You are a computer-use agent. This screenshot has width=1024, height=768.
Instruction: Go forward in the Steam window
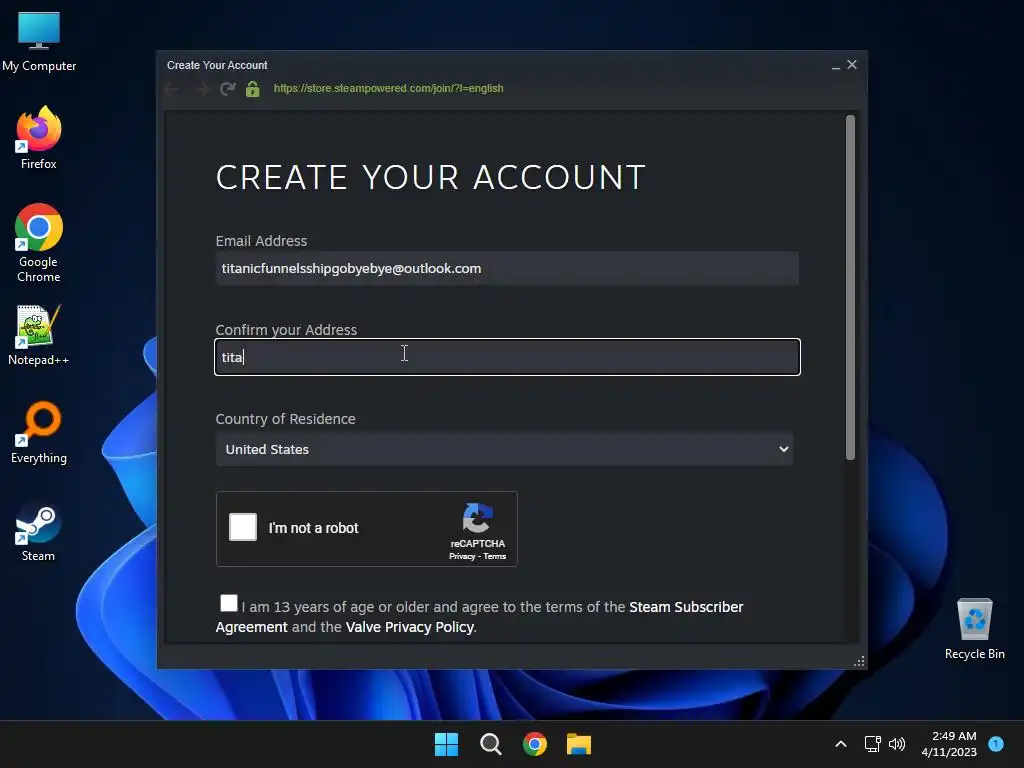tap(201, 89)
